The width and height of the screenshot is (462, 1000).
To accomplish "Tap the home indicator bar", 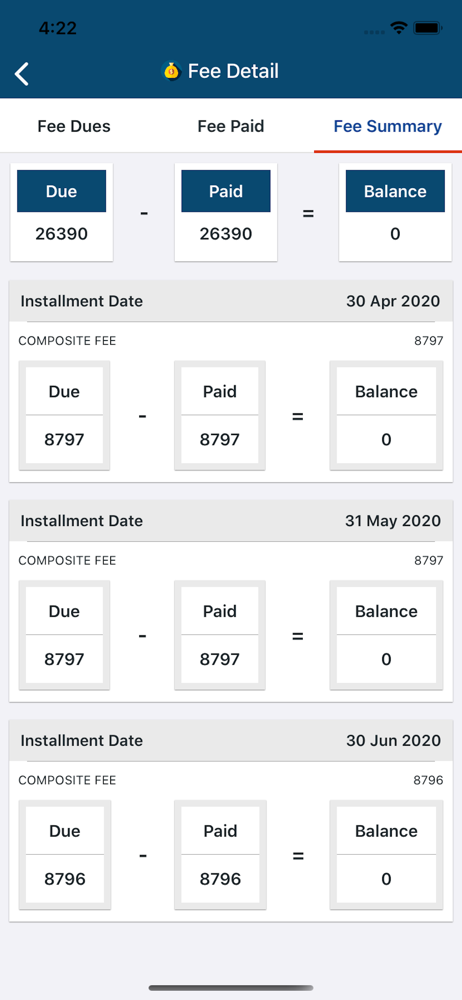I will 231,988.
